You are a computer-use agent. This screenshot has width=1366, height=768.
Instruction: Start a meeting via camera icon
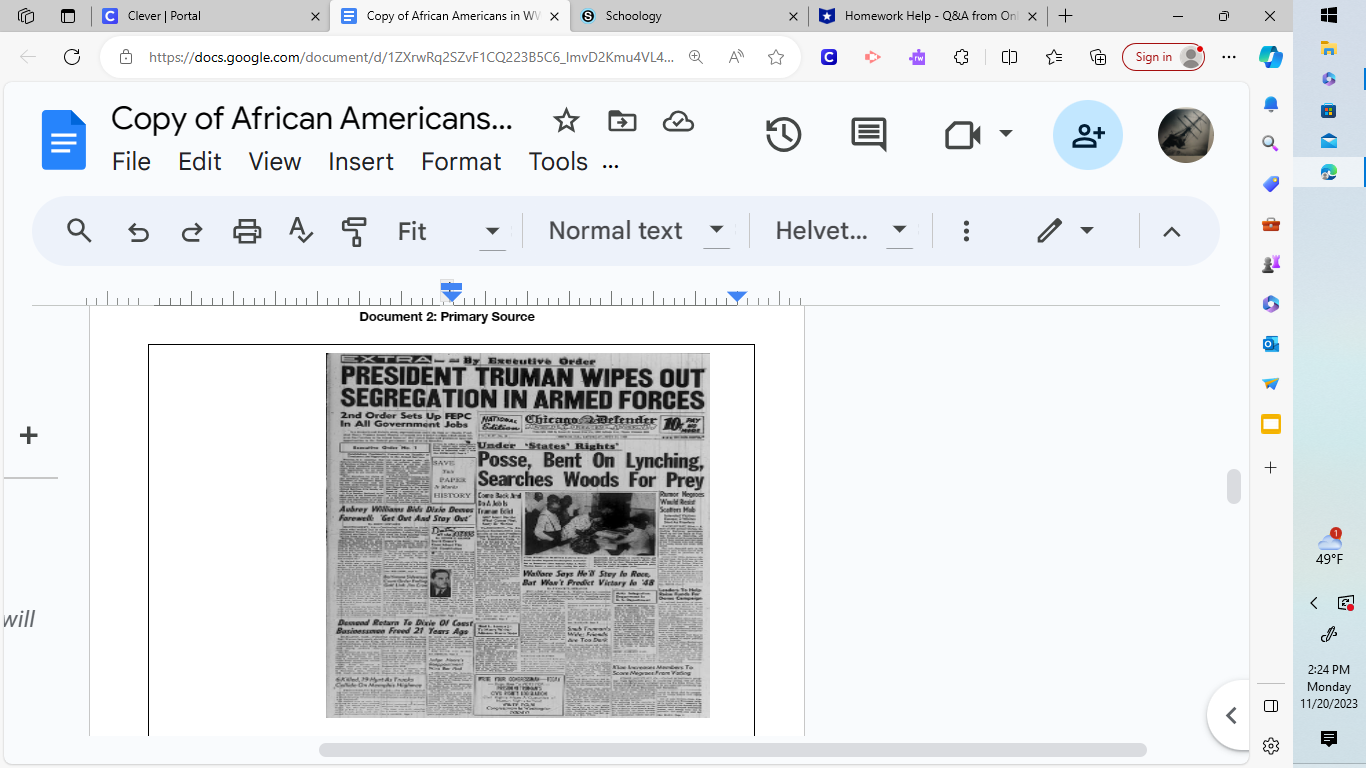pyautogui.click(x=962, y=135)
